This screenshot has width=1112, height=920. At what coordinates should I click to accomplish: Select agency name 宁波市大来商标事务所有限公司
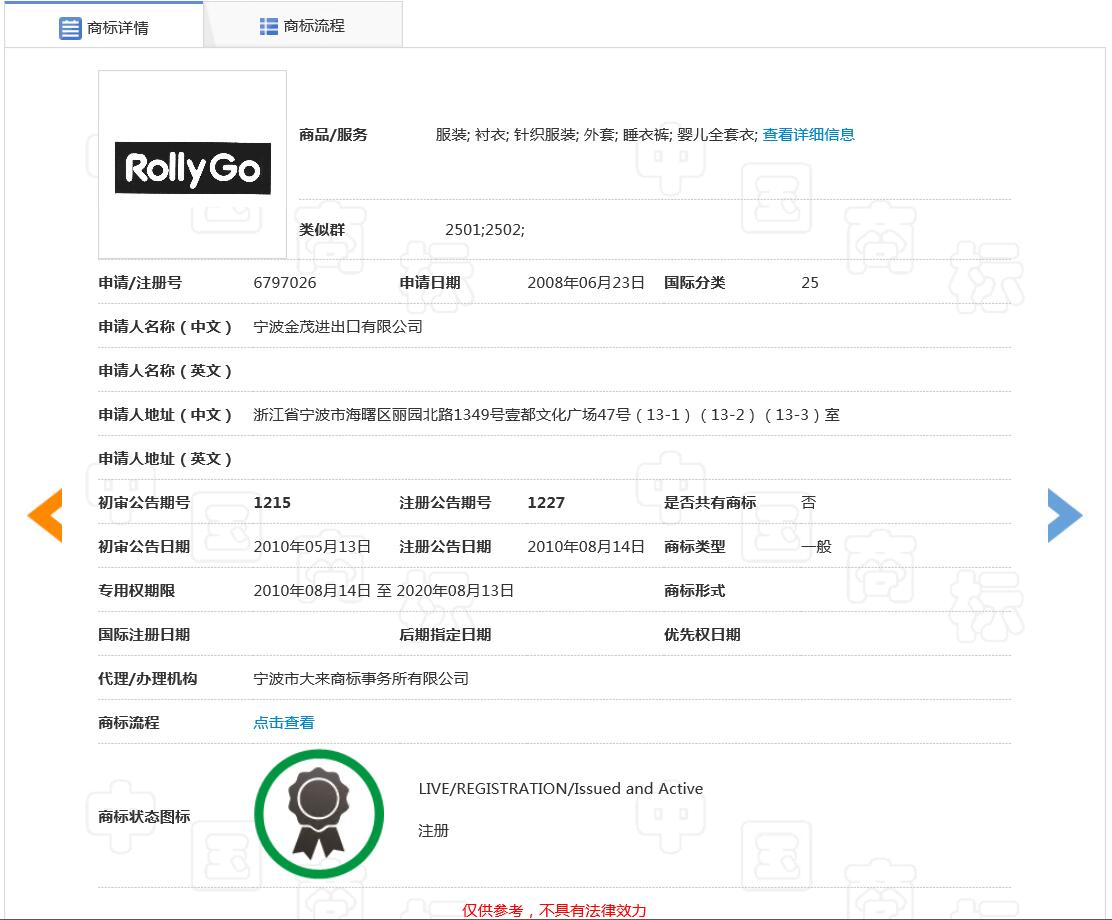click(x=361, y=679)
